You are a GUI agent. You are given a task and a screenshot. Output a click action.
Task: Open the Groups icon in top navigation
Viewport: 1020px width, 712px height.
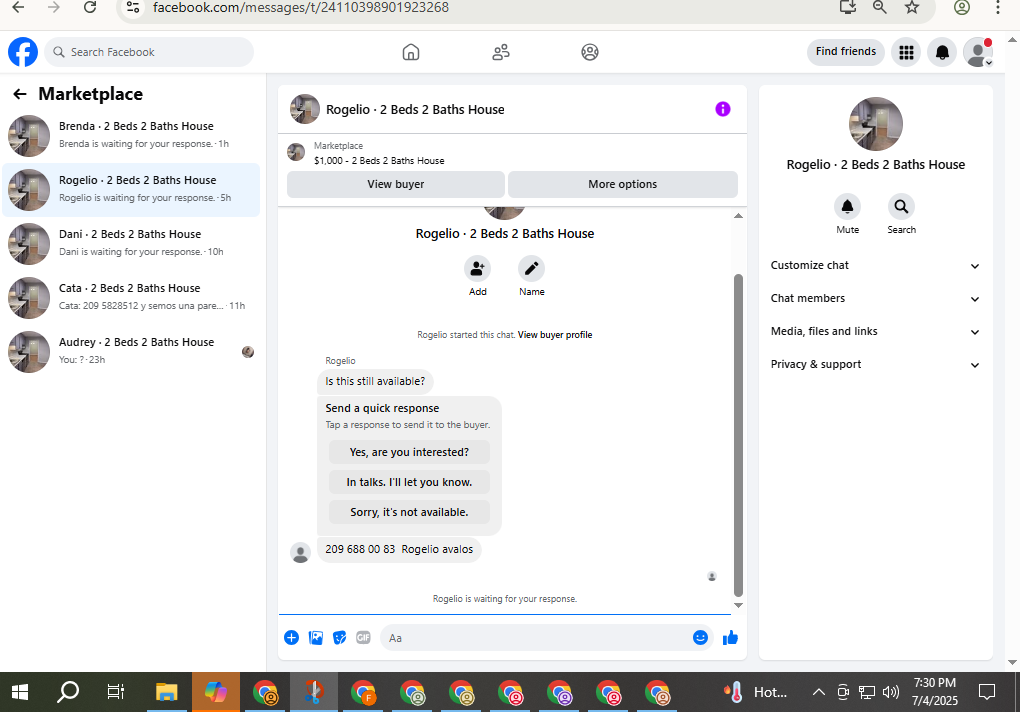click(x=589, y=52)
